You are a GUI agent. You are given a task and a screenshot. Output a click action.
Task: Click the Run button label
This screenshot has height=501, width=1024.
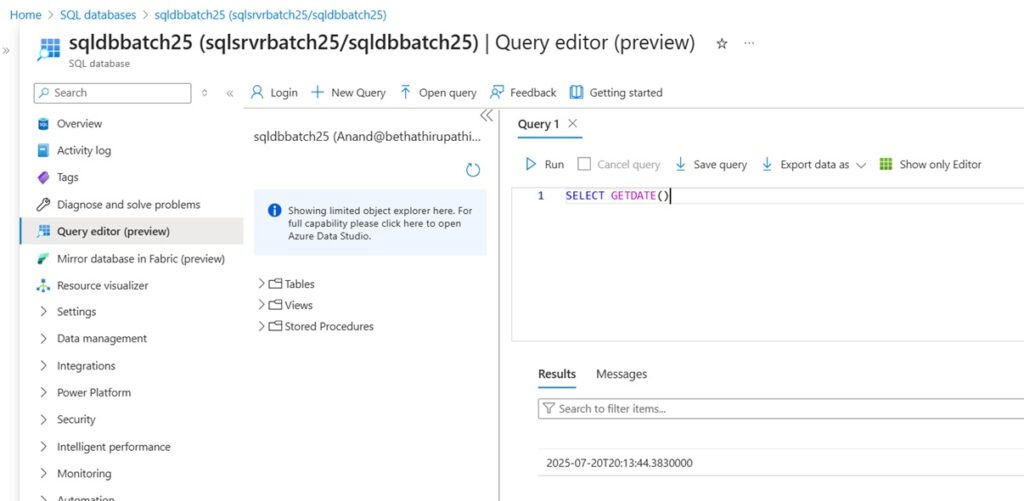point(554,165)
